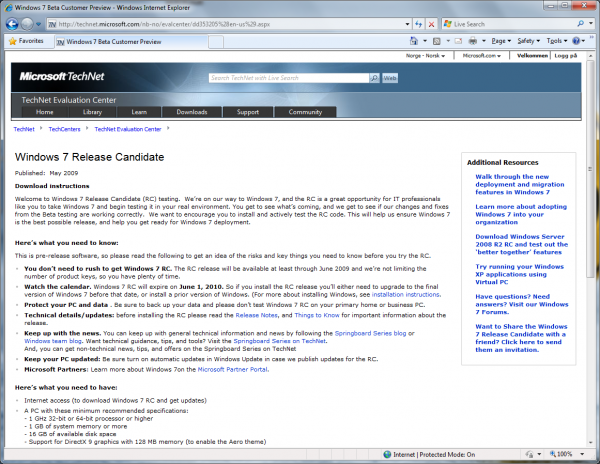Click the TechCenters breadcrumb link
This screenshot has height=464, width=600.
(64, 129)
